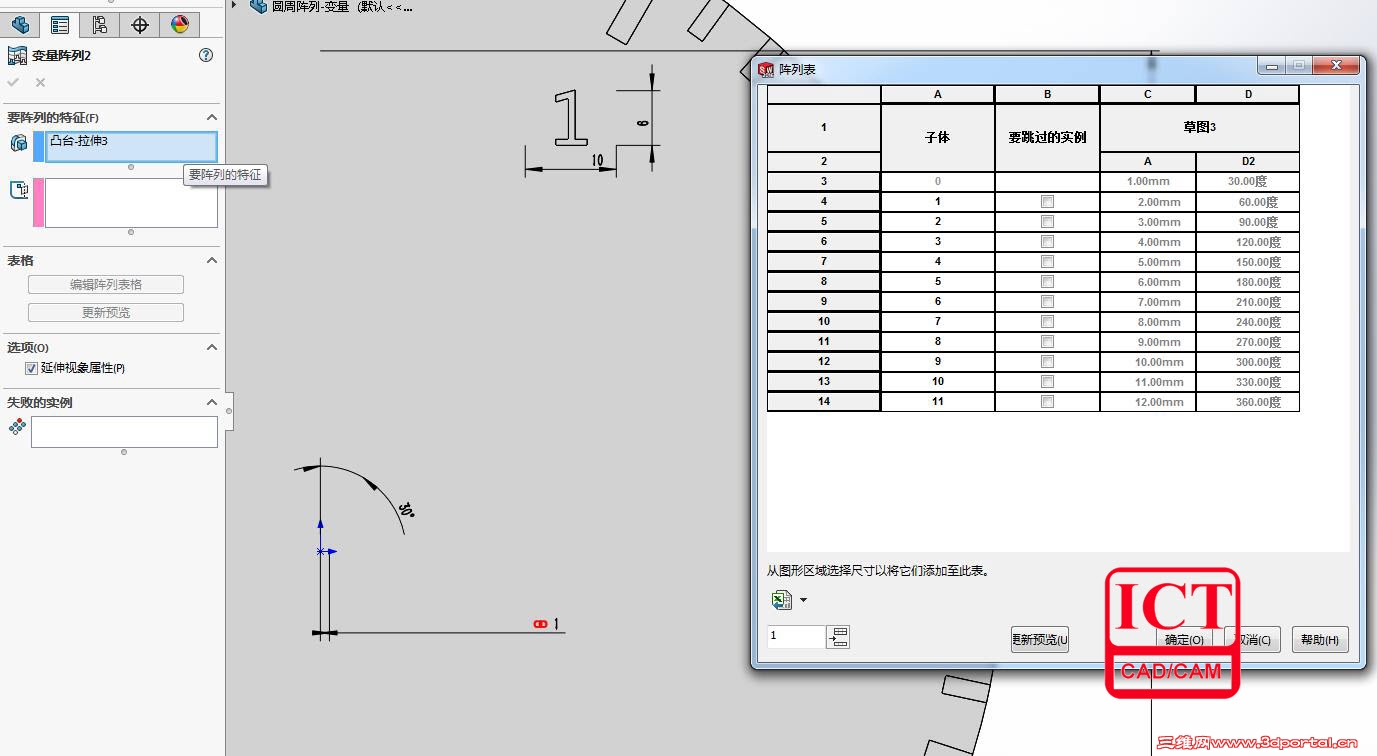Viewport: 1377px width, 756px height.
Task: Close the 阵列表 dialog window
Action: [x=1336, y=66]
